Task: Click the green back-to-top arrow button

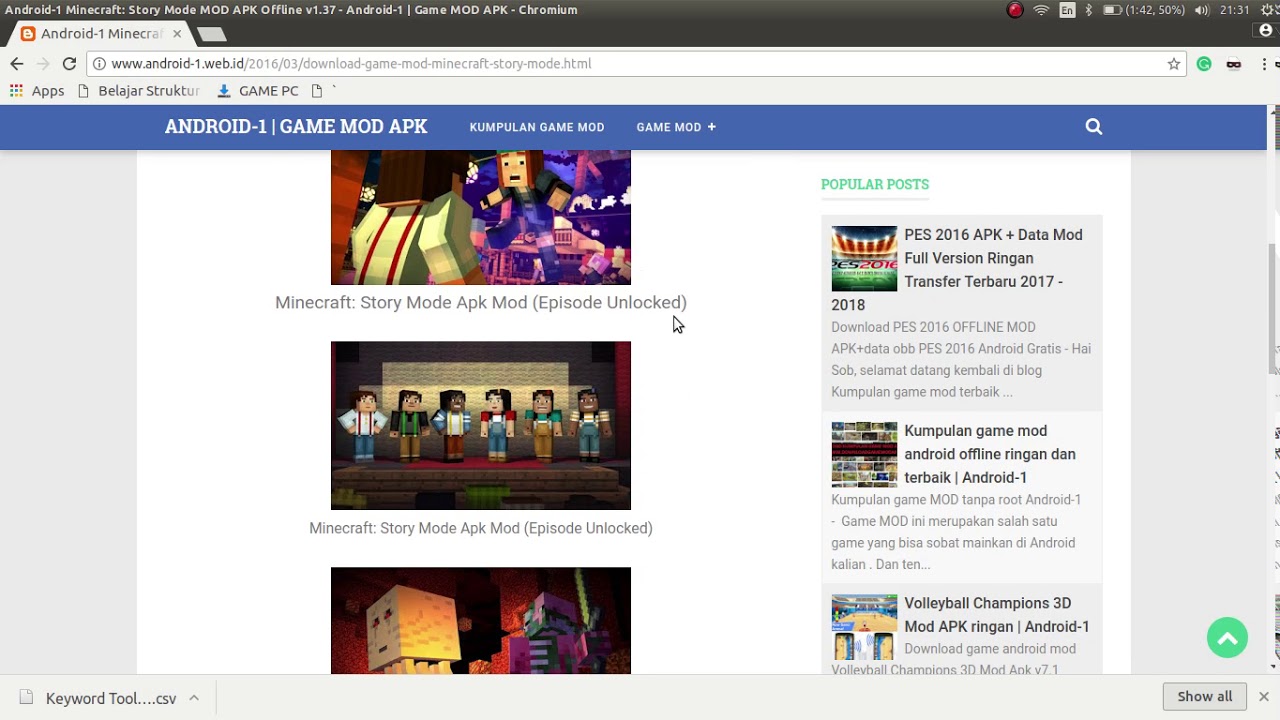Action: pyautogui.click(x=1227, y=637)
